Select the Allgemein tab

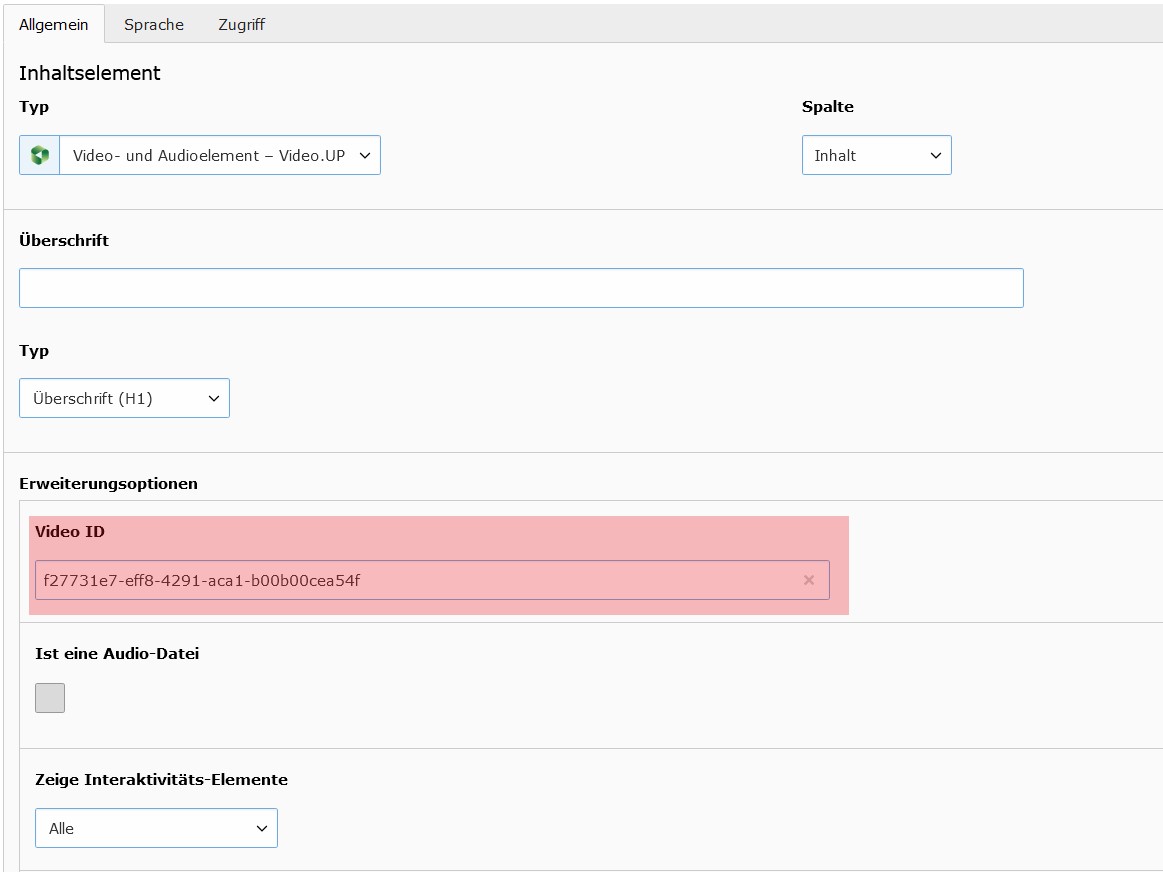click(54, 25)
